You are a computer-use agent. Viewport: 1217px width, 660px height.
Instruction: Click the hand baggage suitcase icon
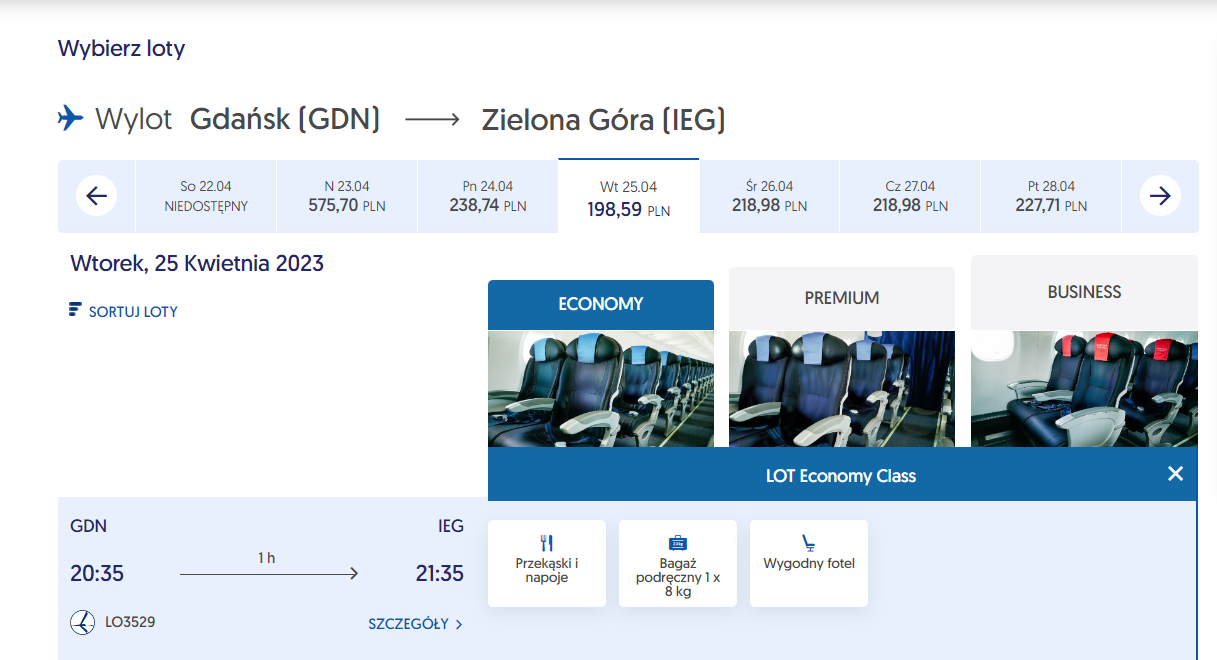pos(677,543)
